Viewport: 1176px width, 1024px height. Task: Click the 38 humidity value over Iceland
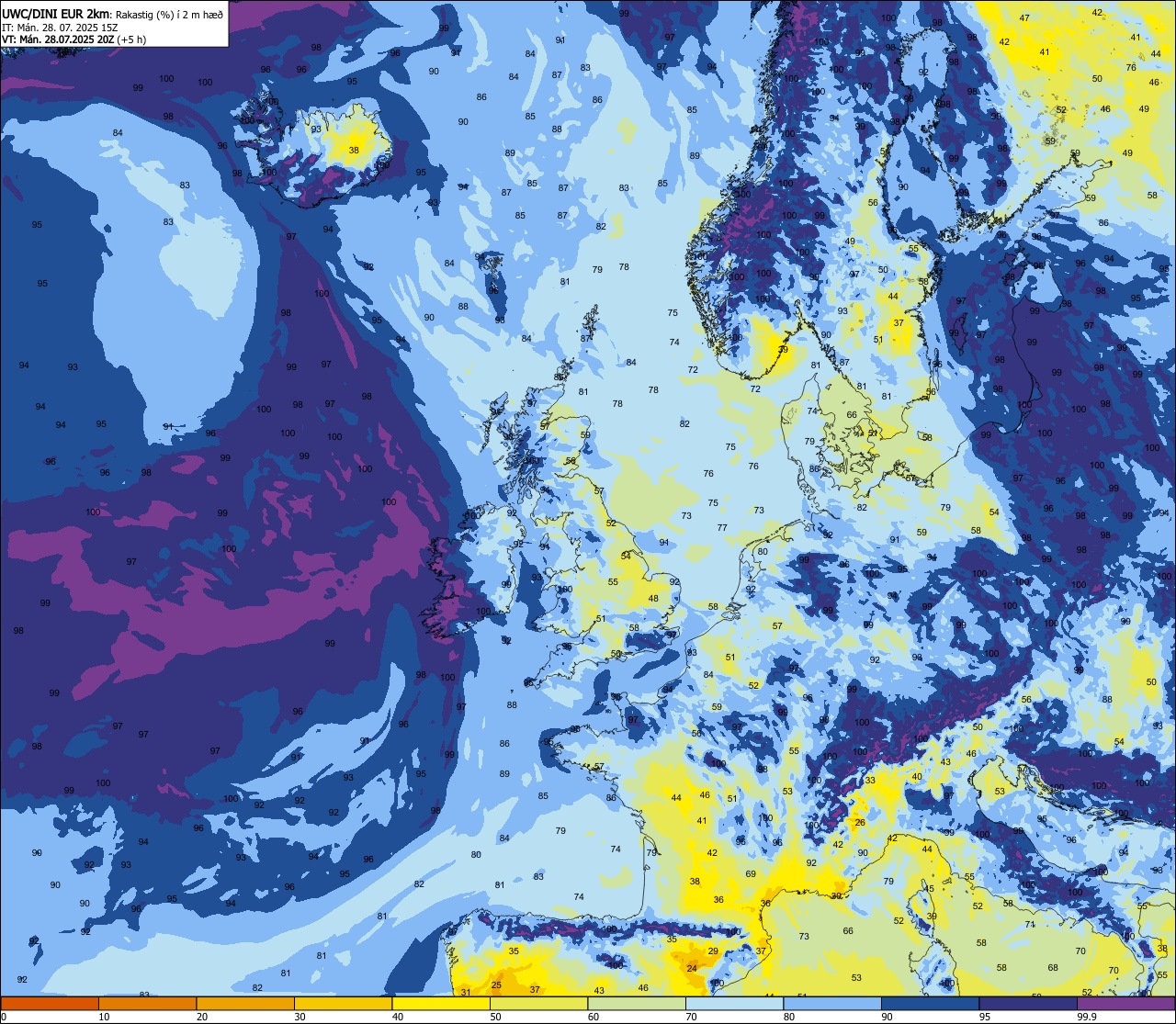[354, 150]
